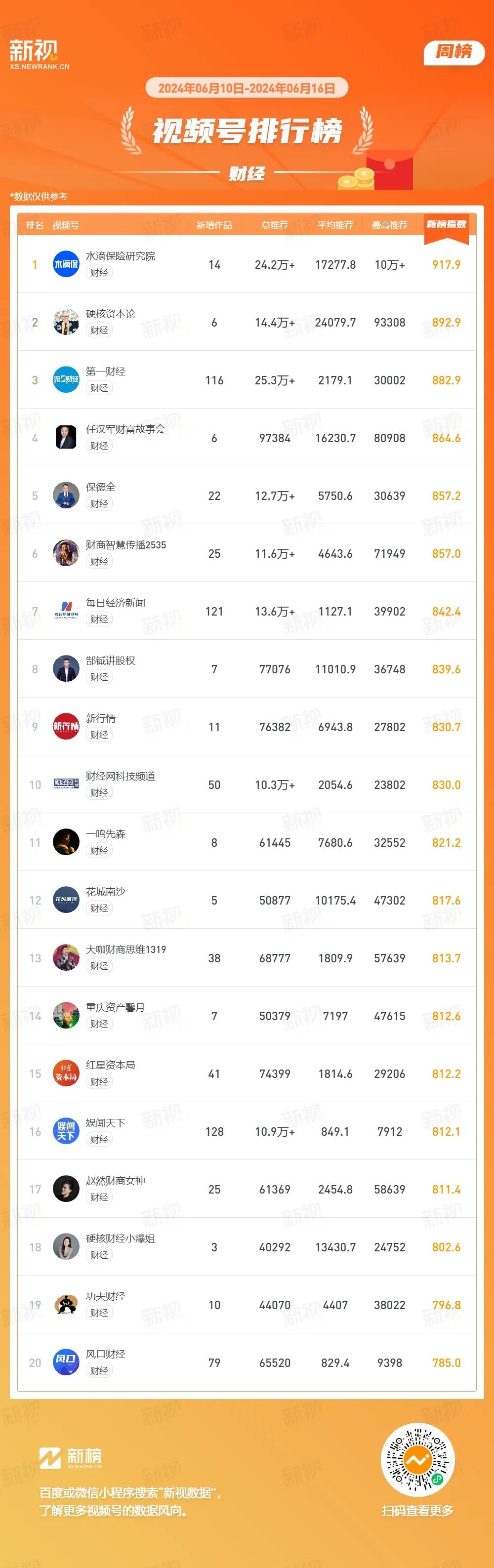Click the 新行情 red avatar icon
Viewport: 494px width, 1568px height.
[66, 727]
